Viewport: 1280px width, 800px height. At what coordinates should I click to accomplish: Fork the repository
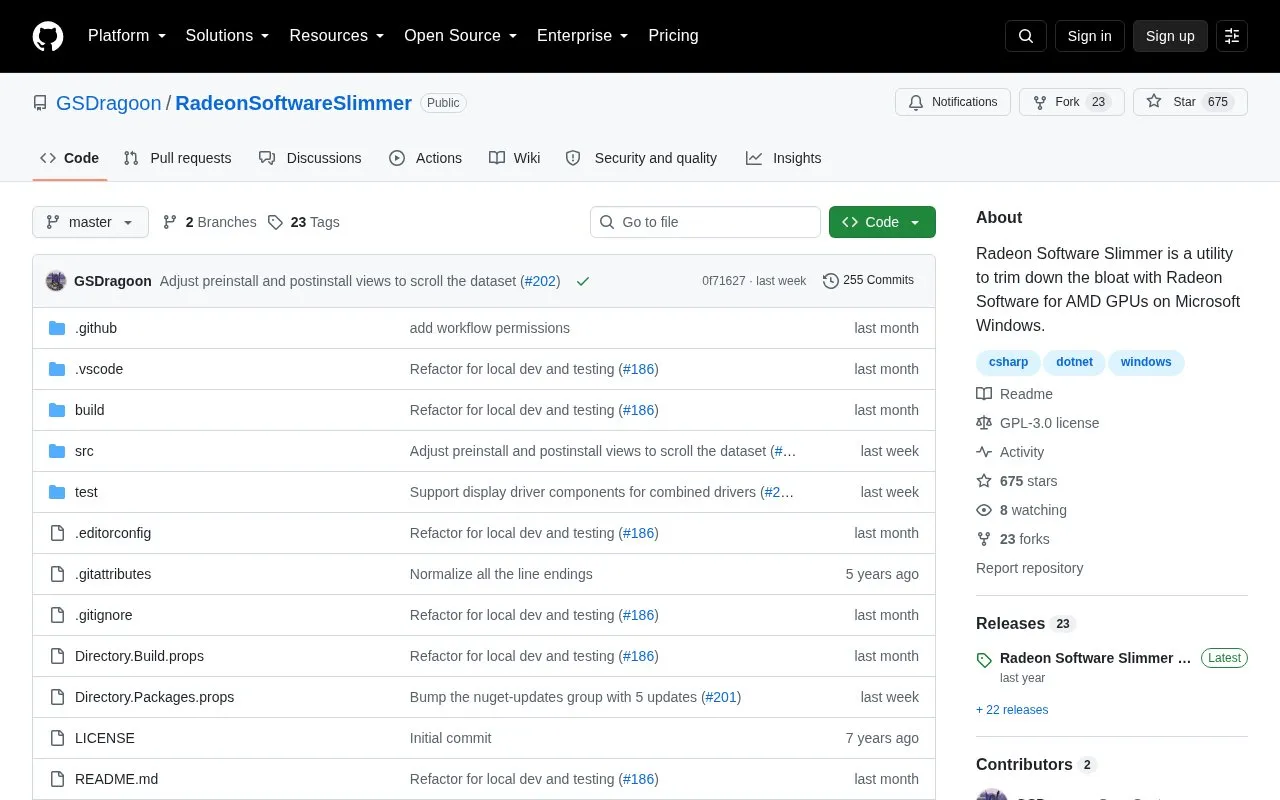click(1072, 102)
